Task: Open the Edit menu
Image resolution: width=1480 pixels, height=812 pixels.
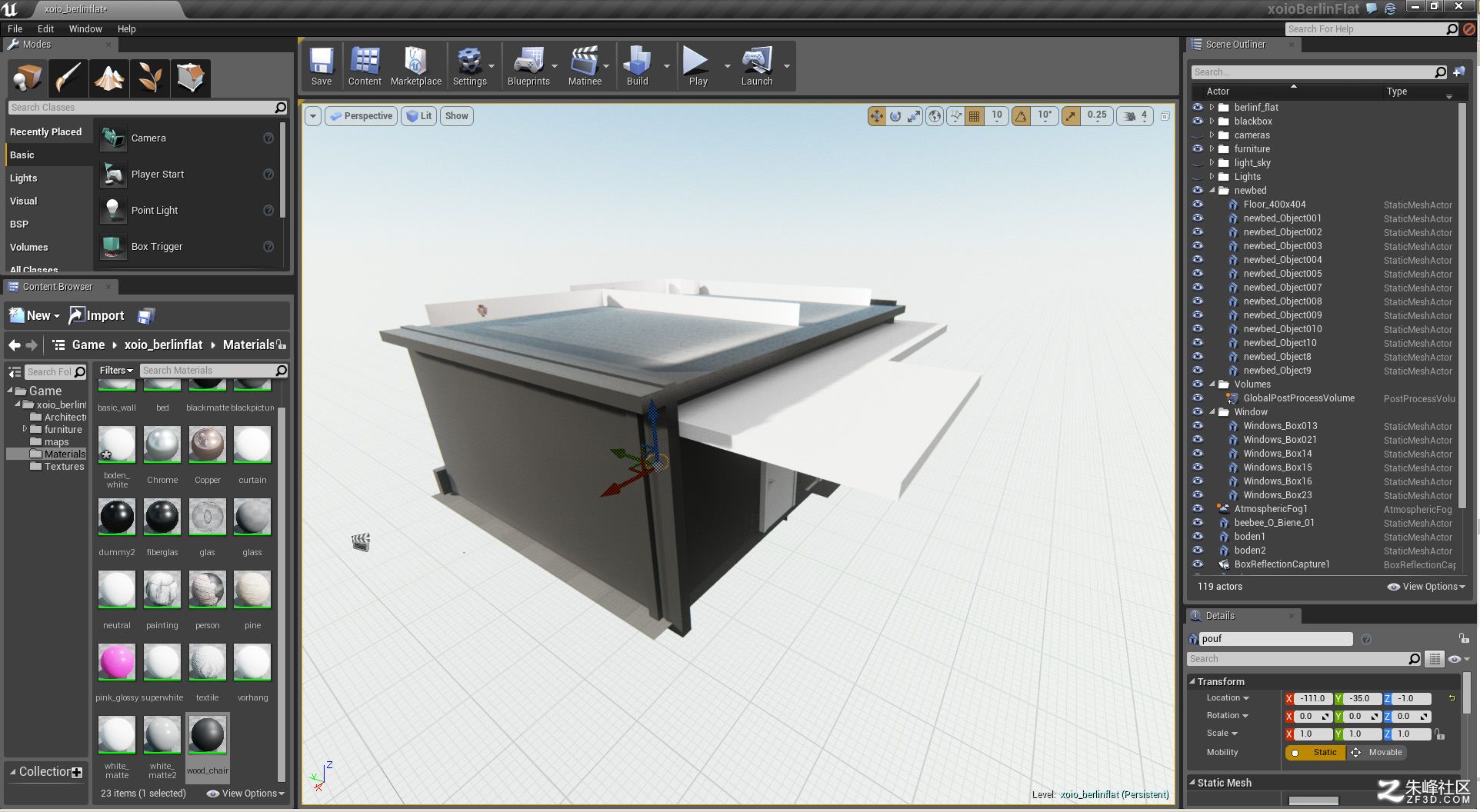Action: point(45,29)
